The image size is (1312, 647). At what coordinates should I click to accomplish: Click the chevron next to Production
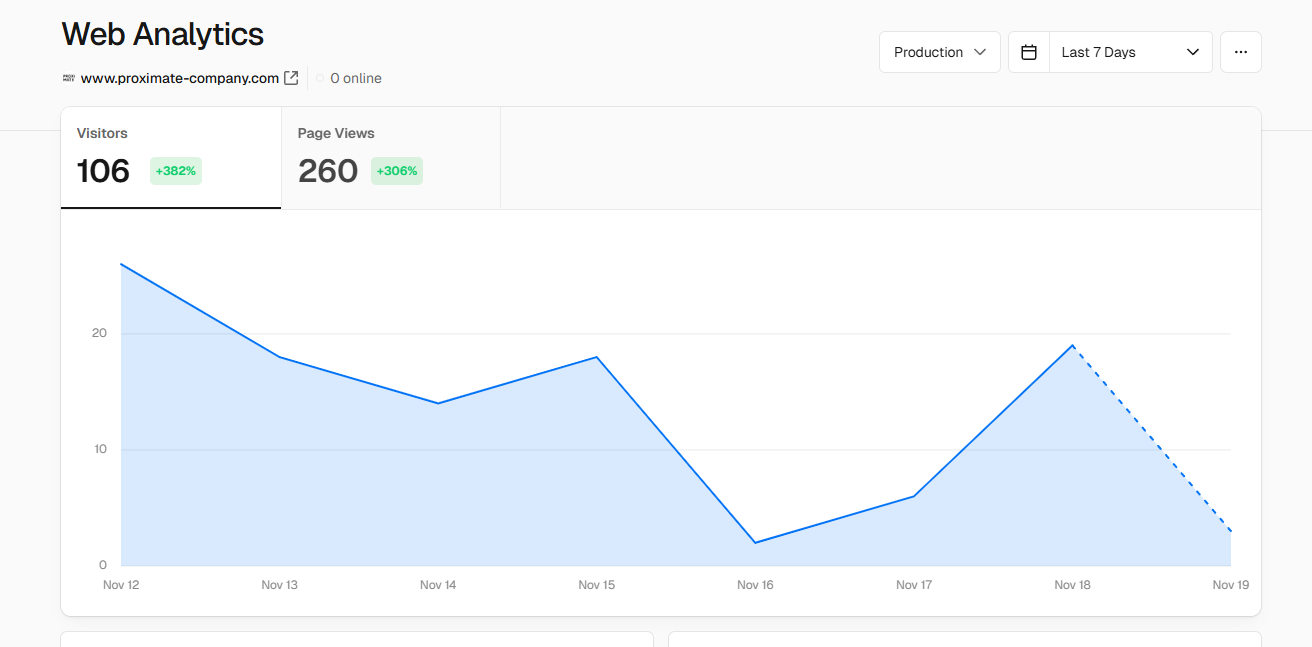[x=979, y=52]
